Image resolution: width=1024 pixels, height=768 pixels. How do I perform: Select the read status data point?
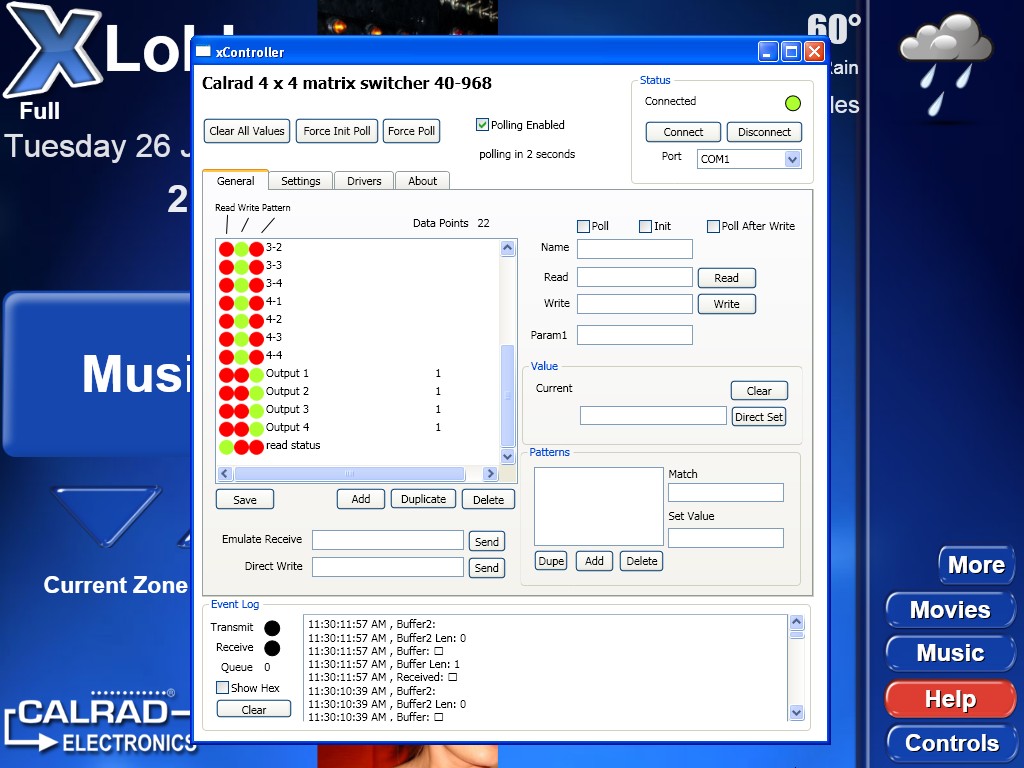click(358, 445)
